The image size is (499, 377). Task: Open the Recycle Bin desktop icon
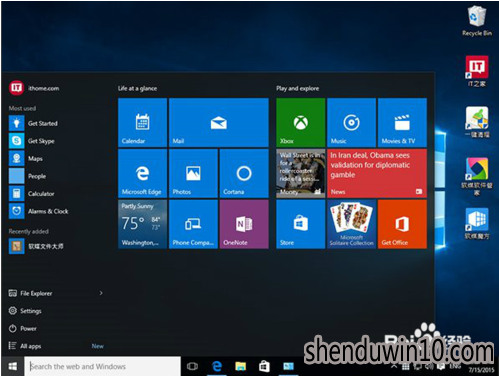click(477, 21)
